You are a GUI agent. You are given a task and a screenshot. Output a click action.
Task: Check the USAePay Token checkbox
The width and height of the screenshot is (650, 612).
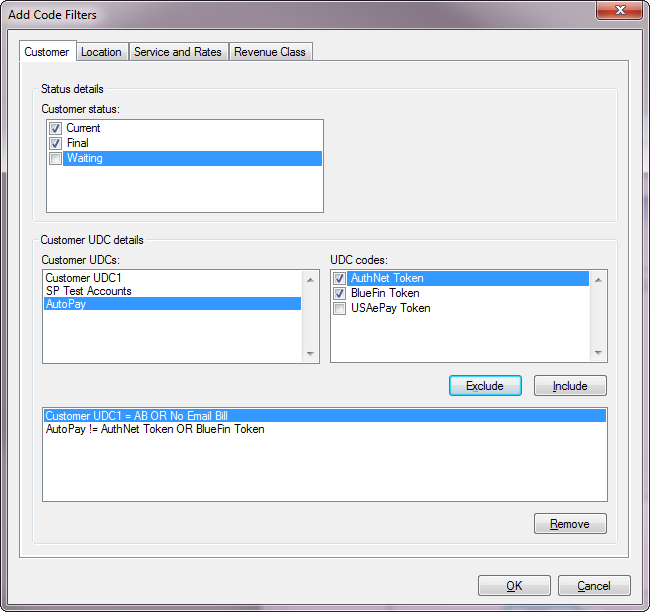coord(340,308)
